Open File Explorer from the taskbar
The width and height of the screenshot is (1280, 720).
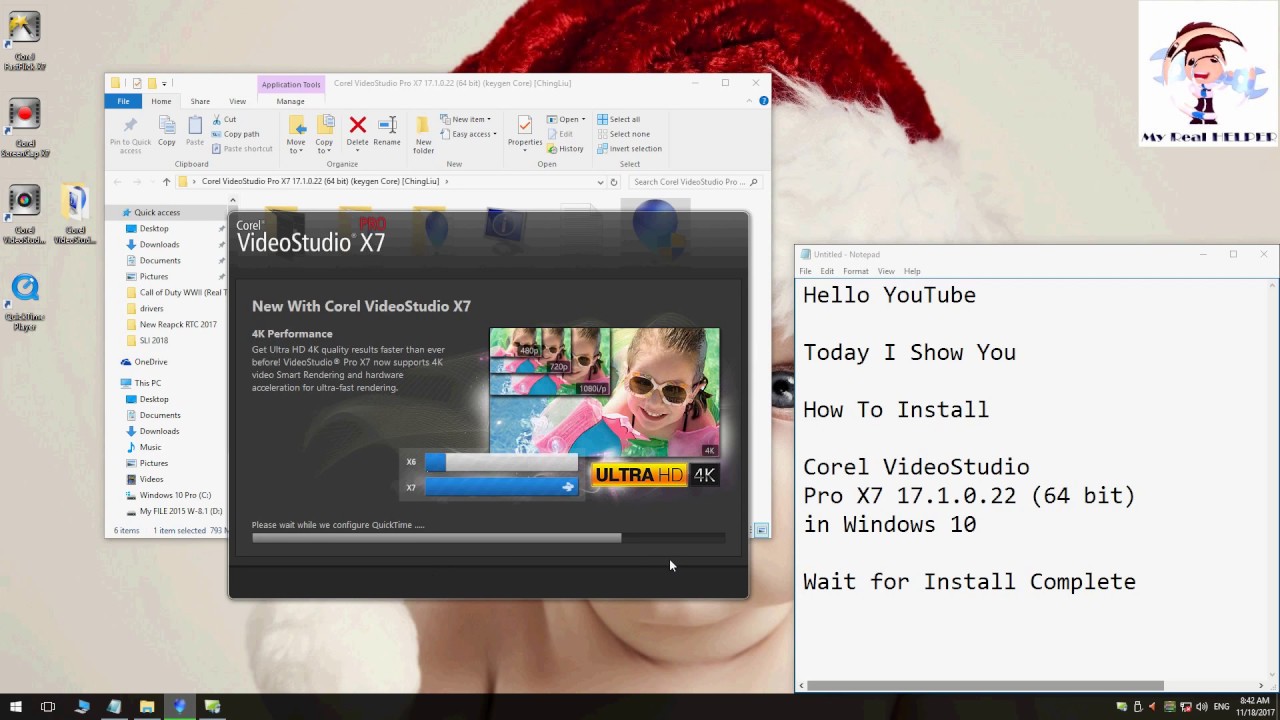pyautogui.click(x=147, y=707)
